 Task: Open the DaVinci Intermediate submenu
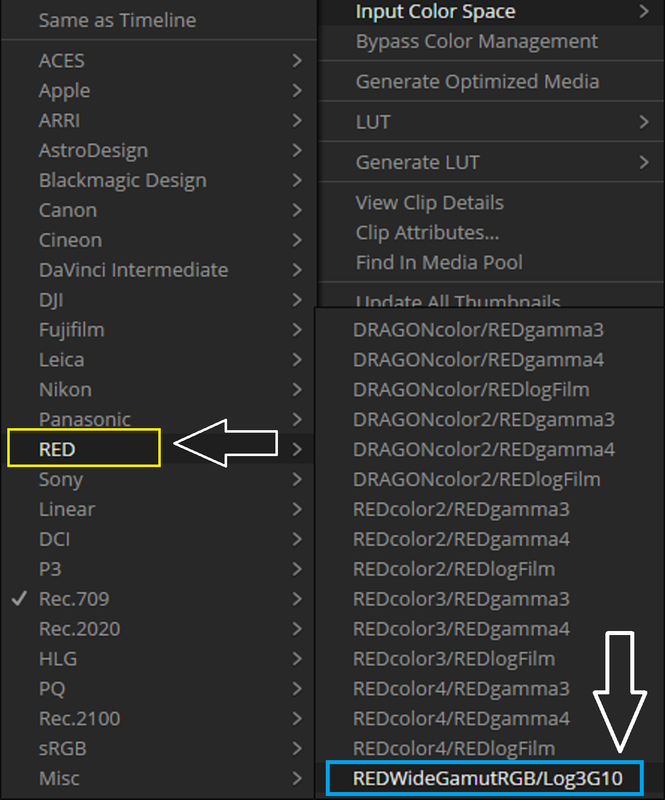click(x=158, y=270)
